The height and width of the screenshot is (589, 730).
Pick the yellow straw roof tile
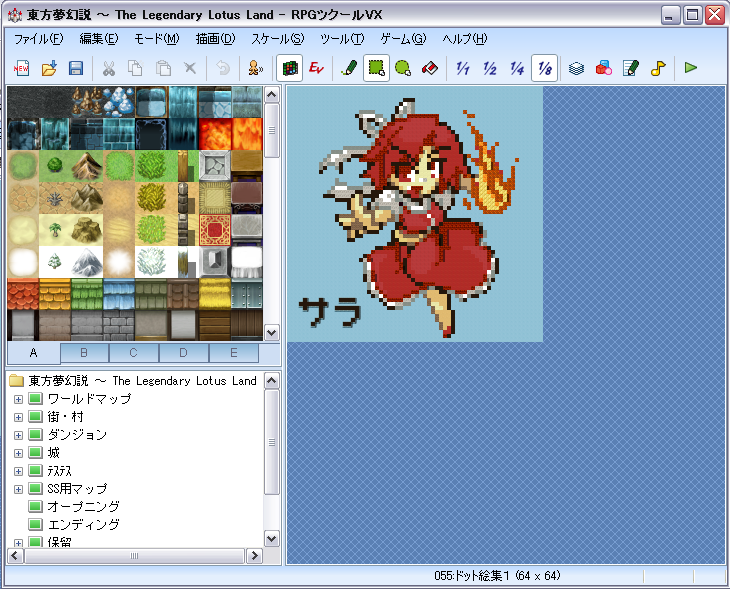[x=215, y=294]
